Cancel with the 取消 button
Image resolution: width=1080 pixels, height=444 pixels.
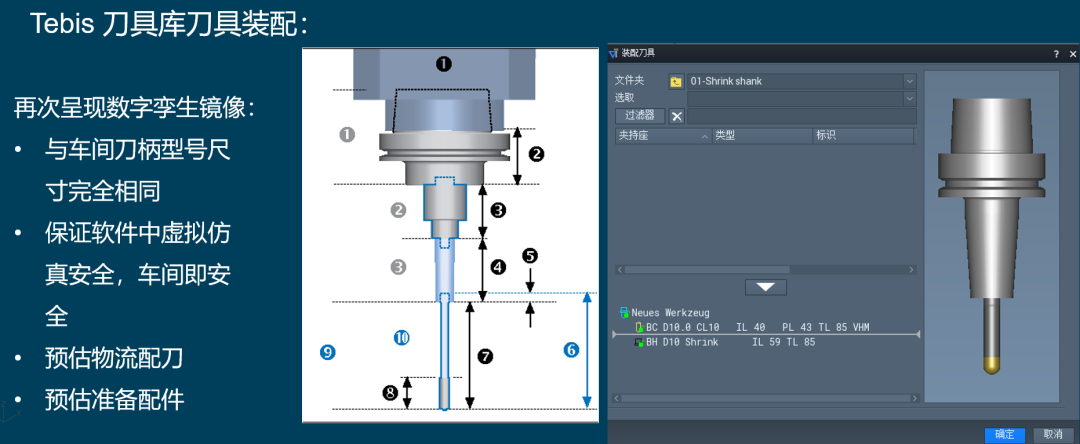(x=1053, y=434)
